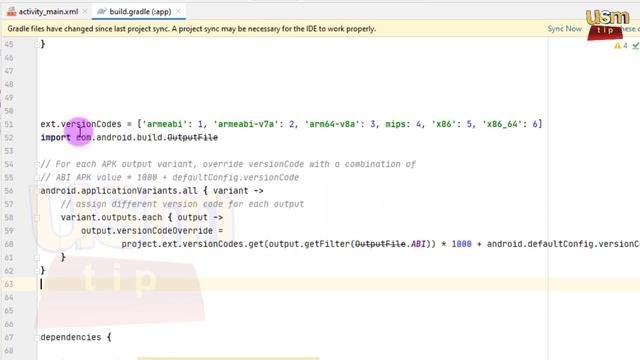Click line number 51 in the gutter
640x360 pixels.
pos(9,124)
